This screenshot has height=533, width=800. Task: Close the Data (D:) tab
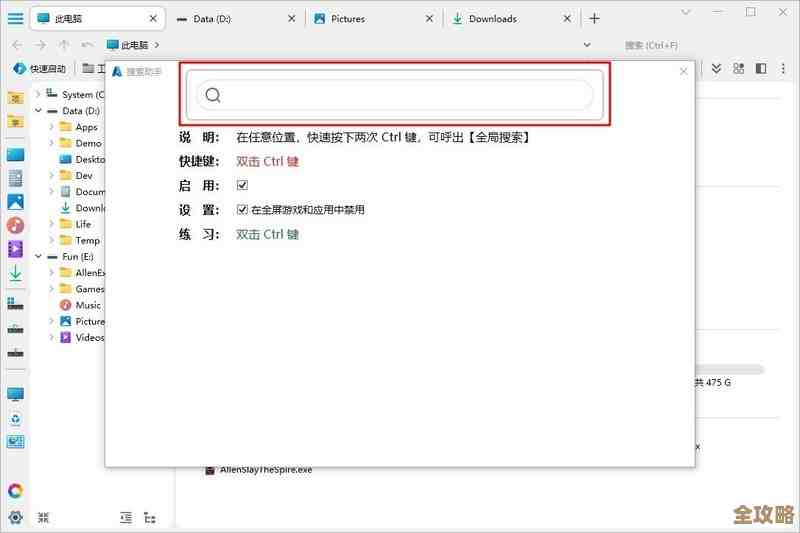(291, 19)
